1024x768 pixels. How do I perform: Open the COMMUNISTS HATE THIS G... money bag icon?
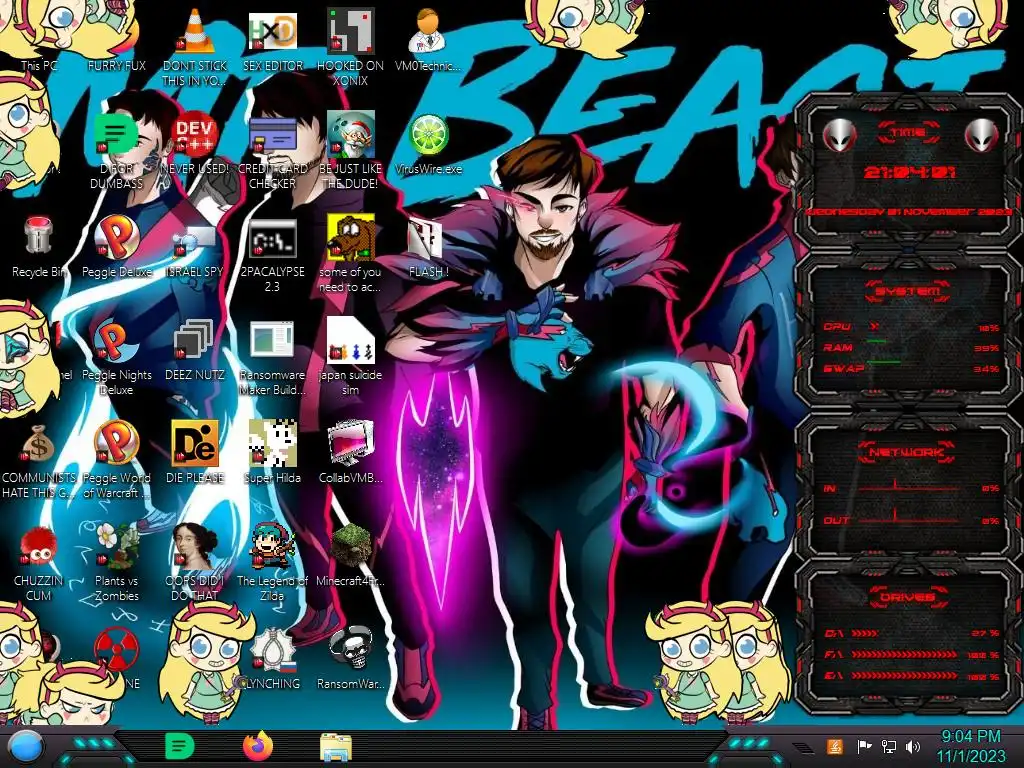pos(38,444)
